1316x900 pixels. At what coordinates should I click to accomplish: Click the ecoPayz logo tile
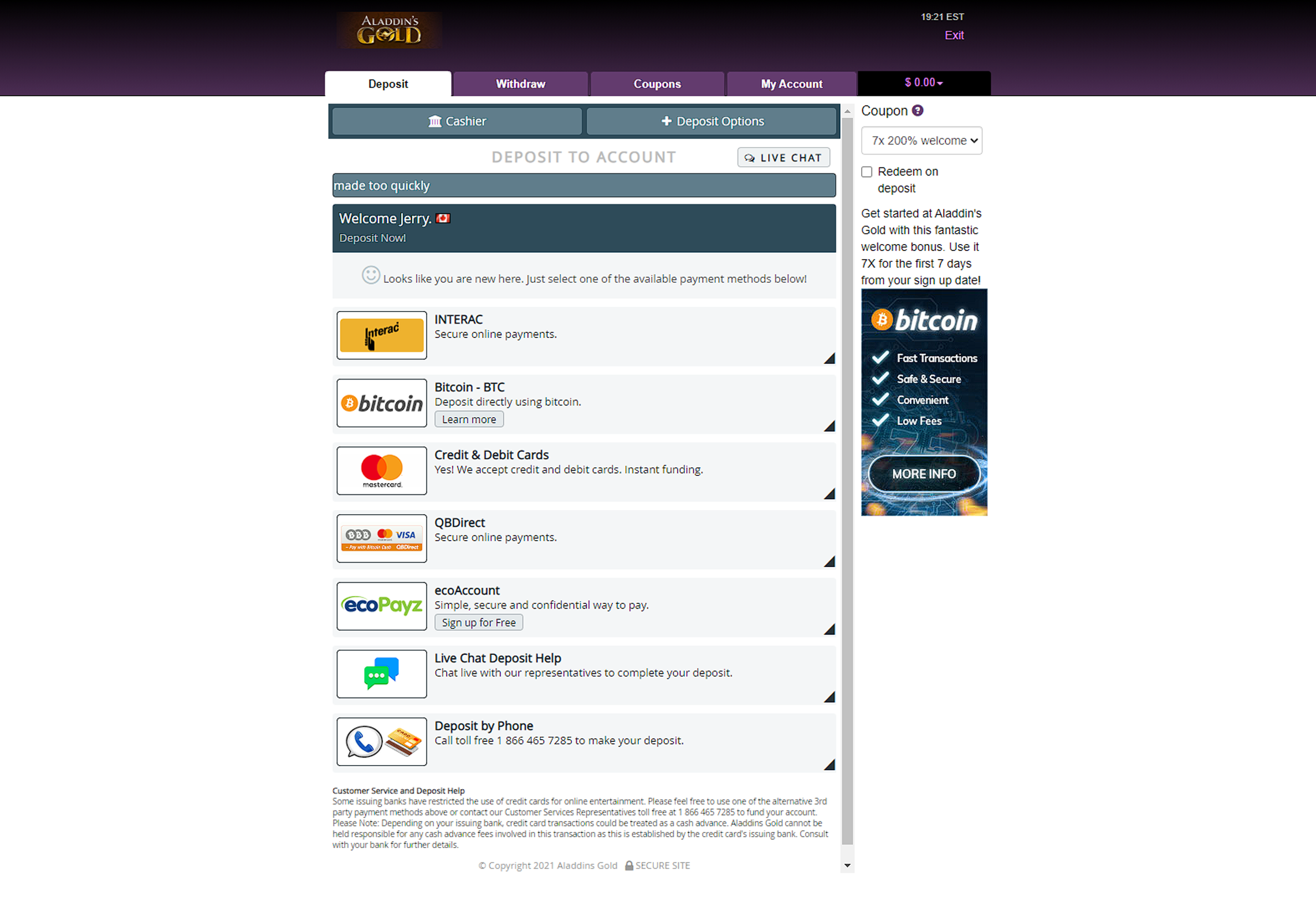tap(382, 606)
